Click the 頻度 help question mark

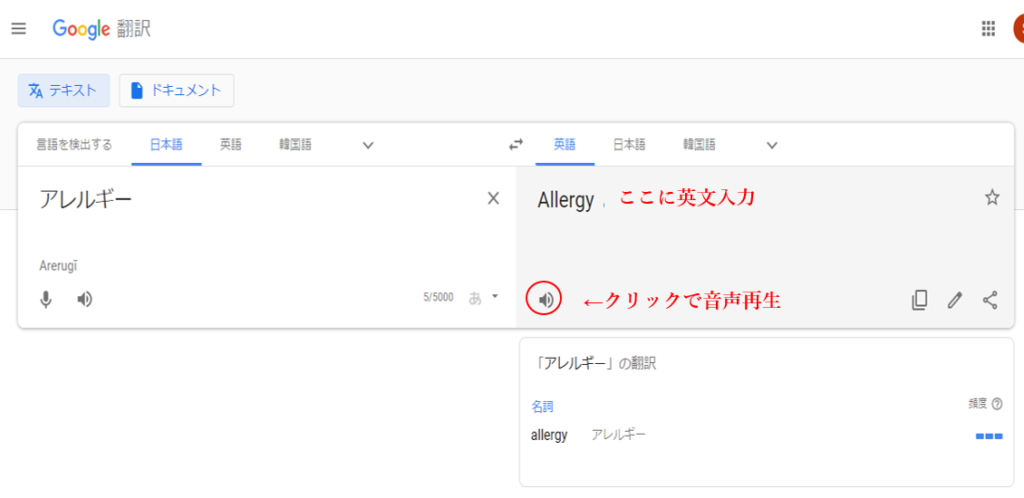(997, 404)
